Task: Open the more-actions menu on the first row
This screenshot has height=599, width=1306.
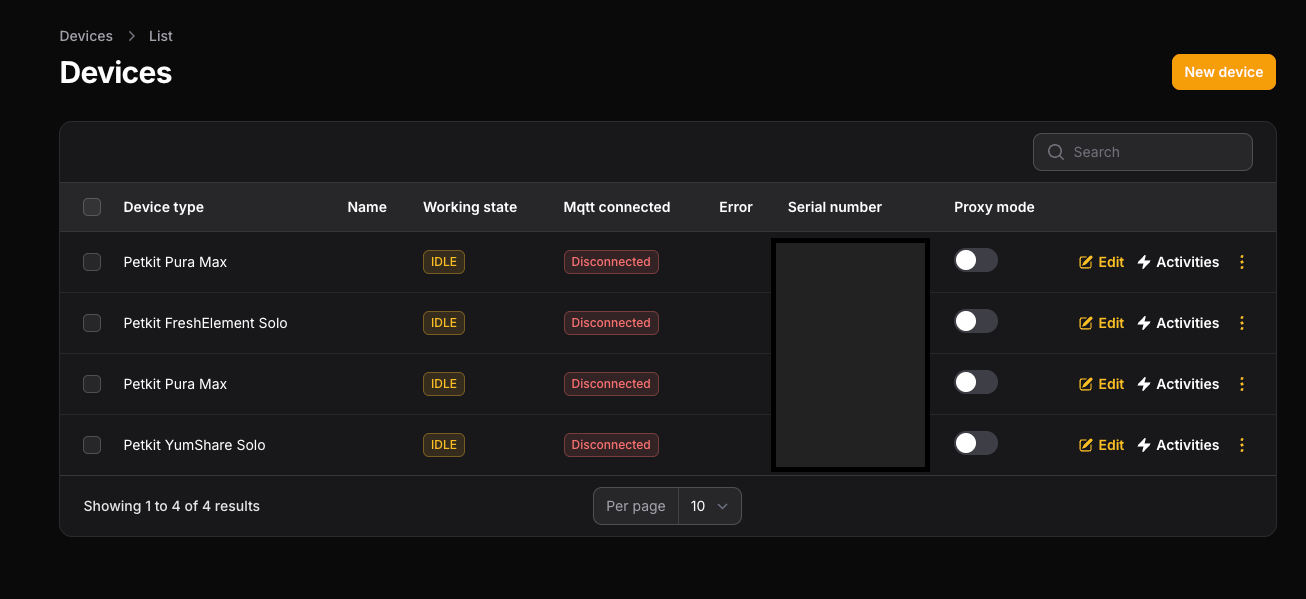Action: [x=1242, y=262]
